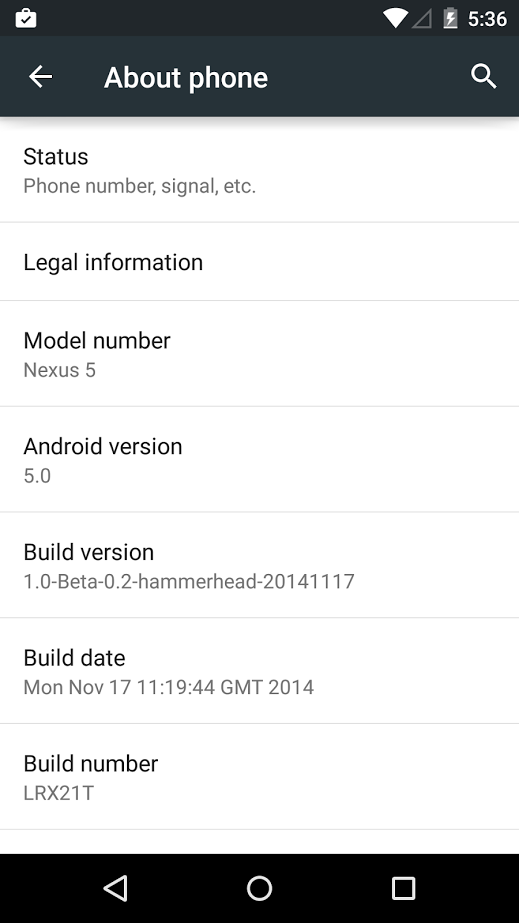Tap the Build date row
This screenshot has width=519, height=923.
(x=260, y=672)
